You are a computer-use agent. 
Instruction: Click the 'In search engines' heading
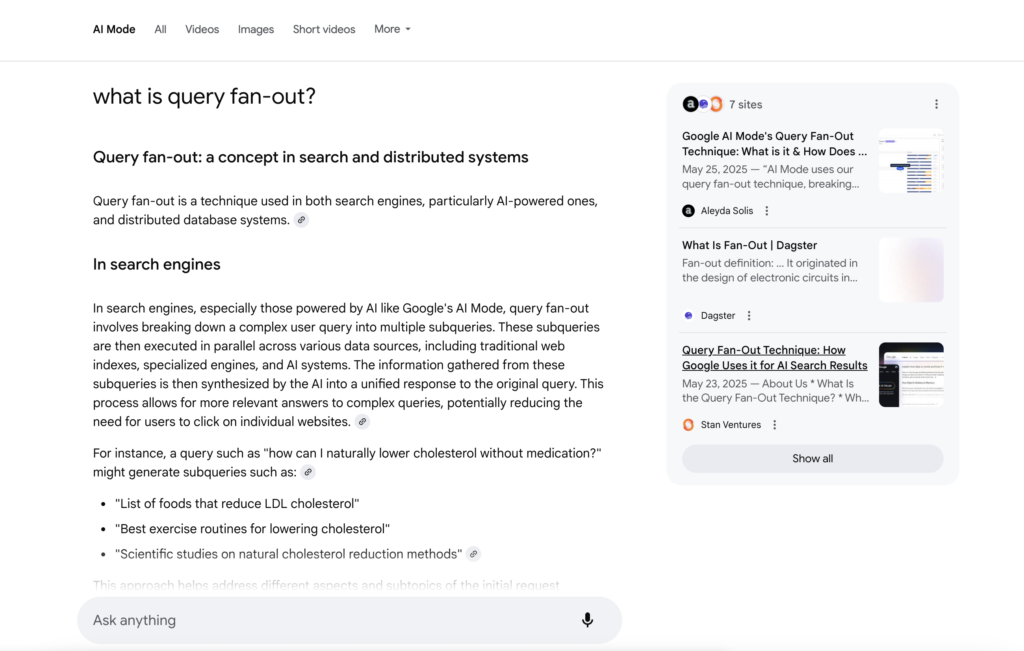[x=157, y=264]
